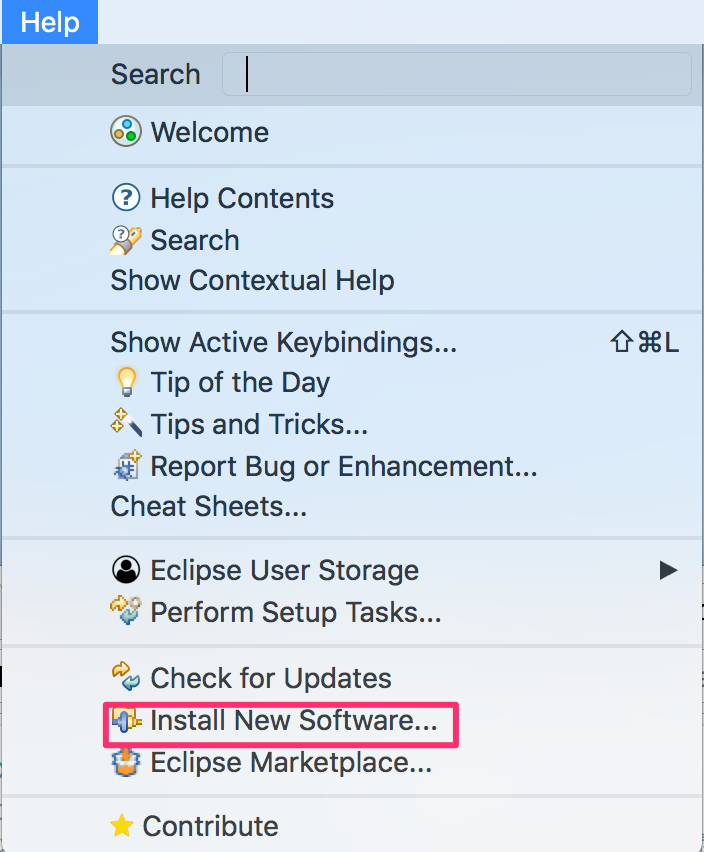Click the Help Contents question mark icon
Image resolution: width=704 pixels, height=852 pixels.
(x=125, y=197)
